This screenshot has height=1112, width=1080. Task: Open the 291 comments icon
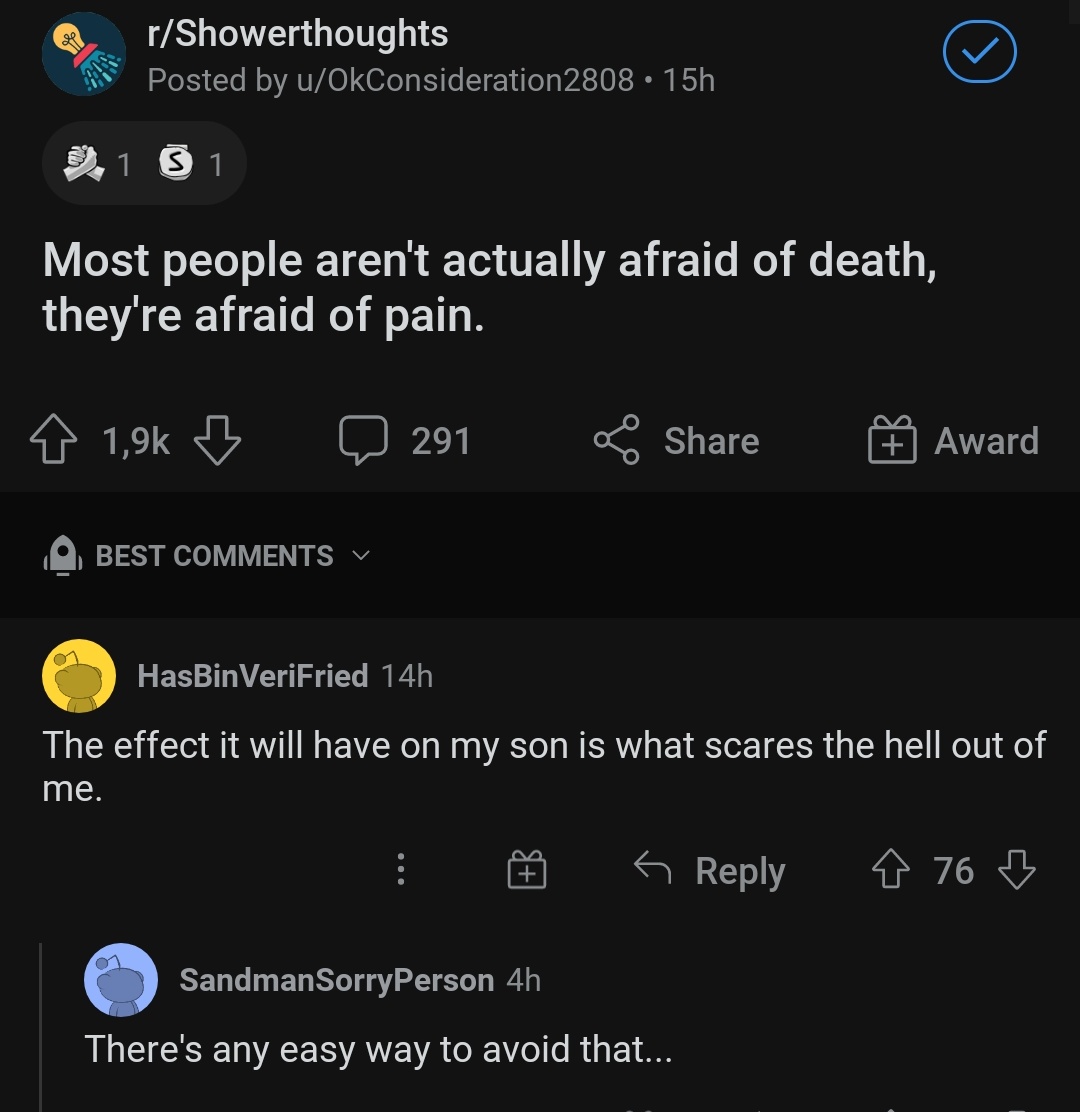364,441
